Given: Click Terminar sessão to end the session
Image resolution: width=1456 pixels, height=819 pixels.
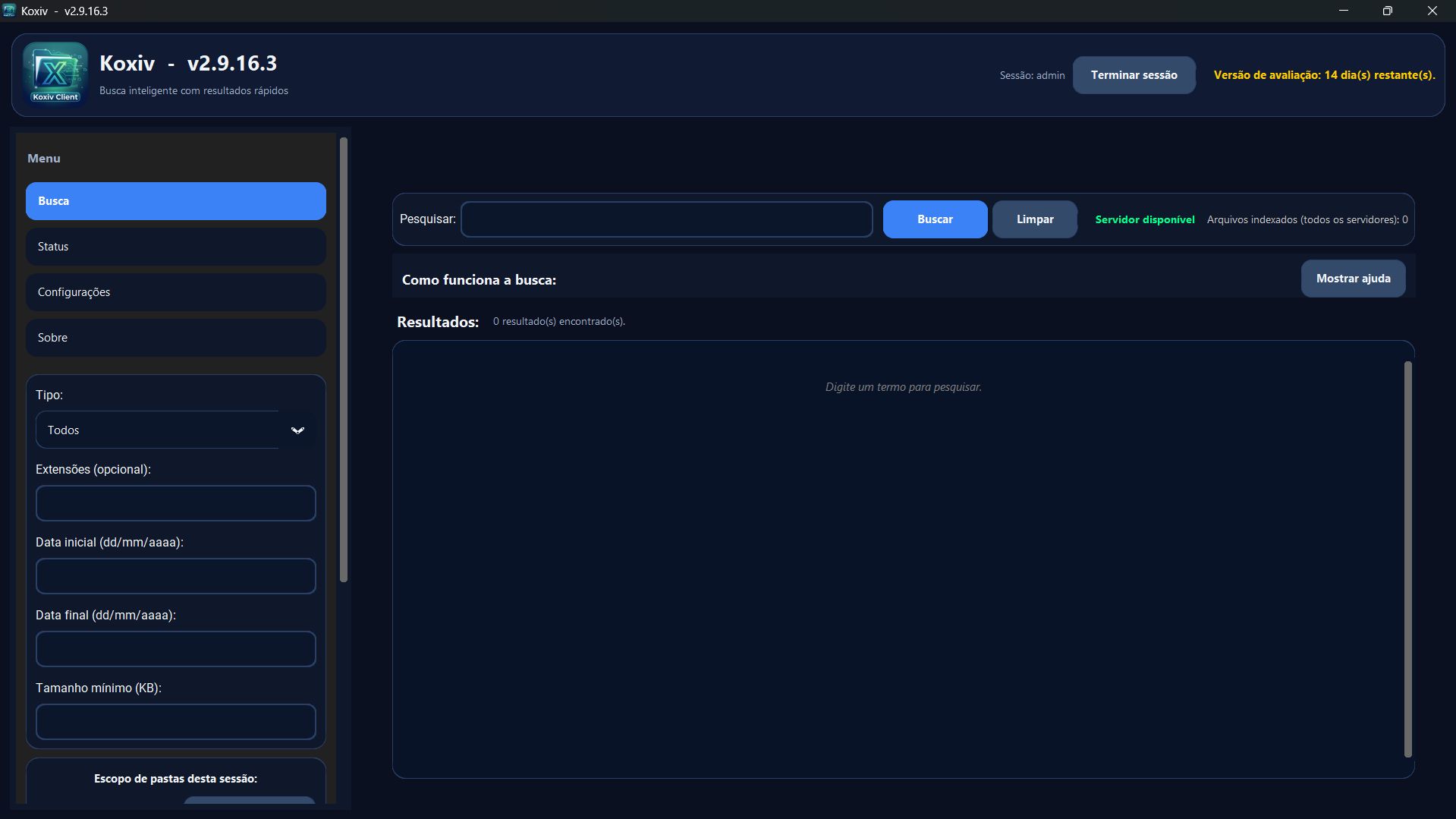Looking at the screenshot, I should 1134,74.
